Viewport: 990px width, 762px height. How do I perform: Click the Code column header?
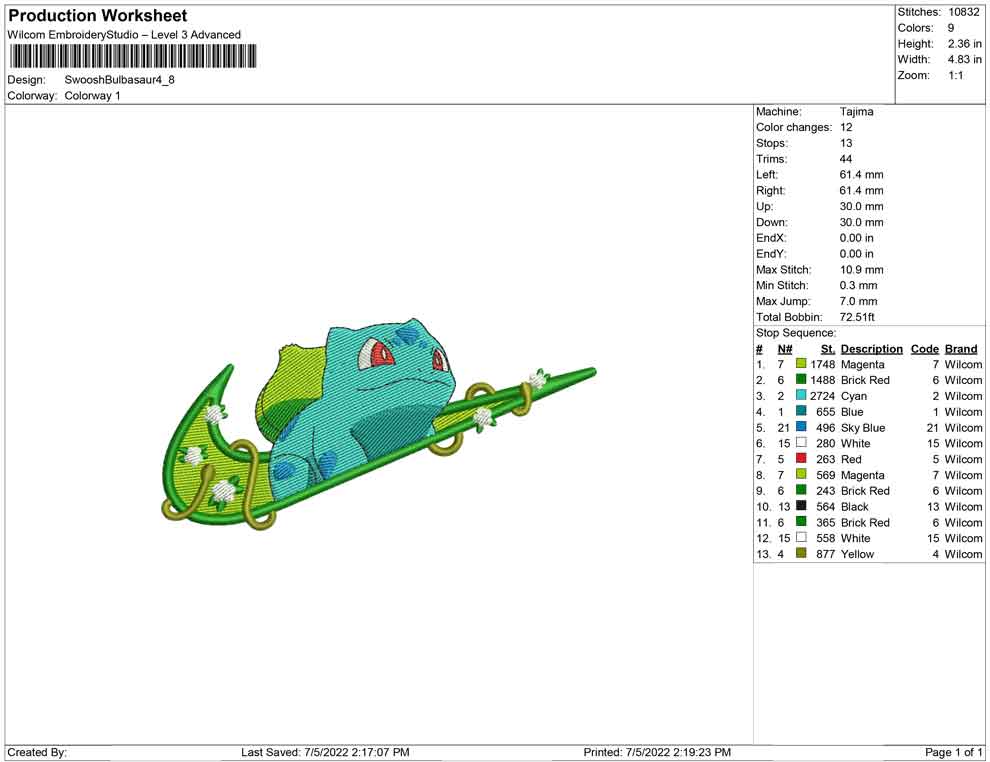click(x=924, y=349)
